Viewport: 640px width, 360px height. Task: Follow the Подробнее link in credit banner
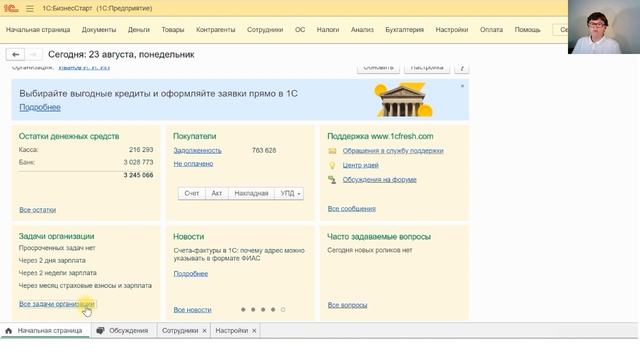40,107
